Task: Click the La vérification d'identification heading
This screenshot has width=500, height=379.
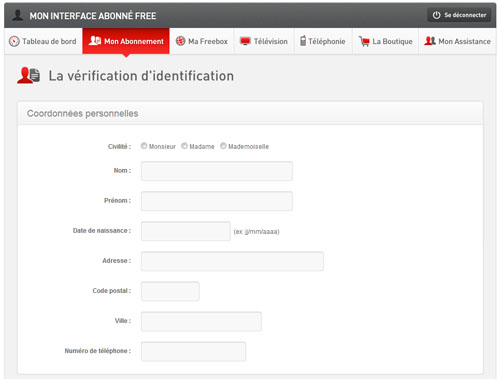Action: click(x=141, y=76)
